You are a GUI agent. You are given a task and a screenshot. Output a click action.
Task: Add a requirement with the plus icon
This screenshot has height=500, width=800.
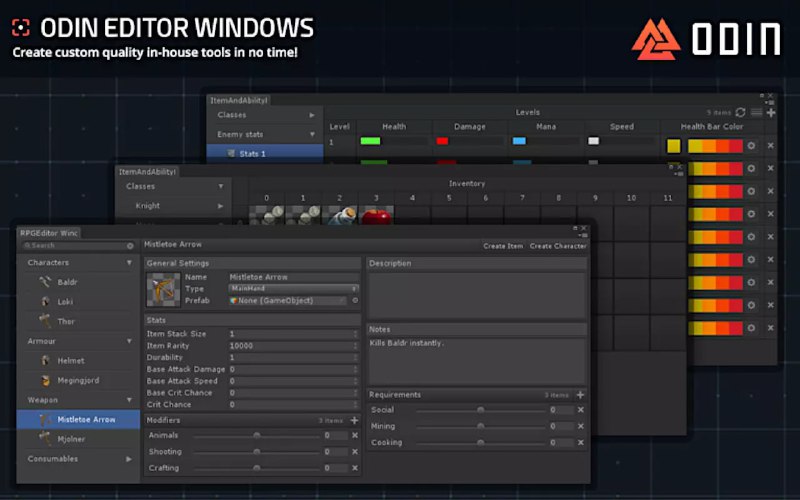tap(580, 395)
